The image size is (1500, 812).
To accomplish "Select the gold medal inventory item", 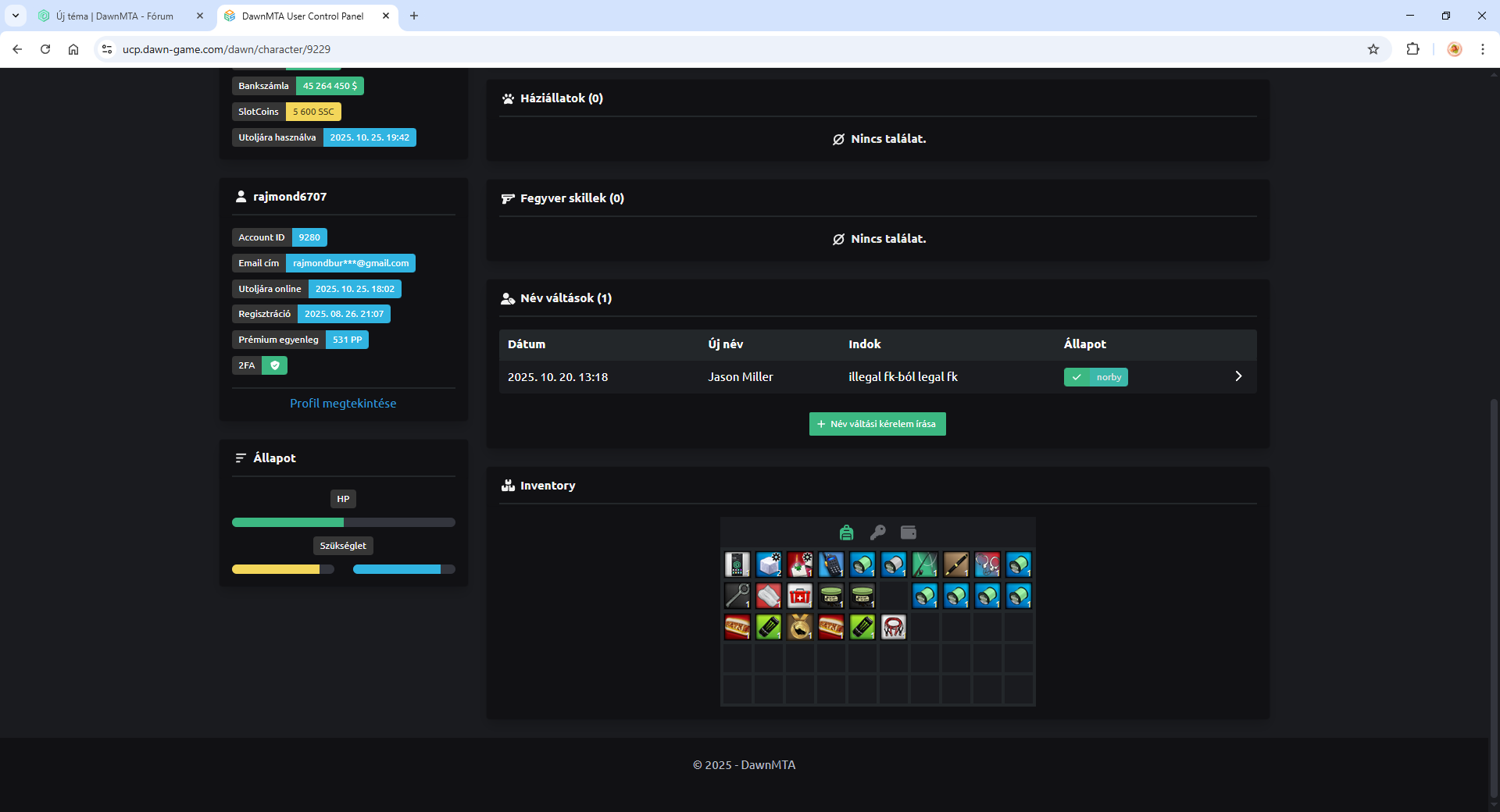I will pyautogui.click(x=799, y=627).
